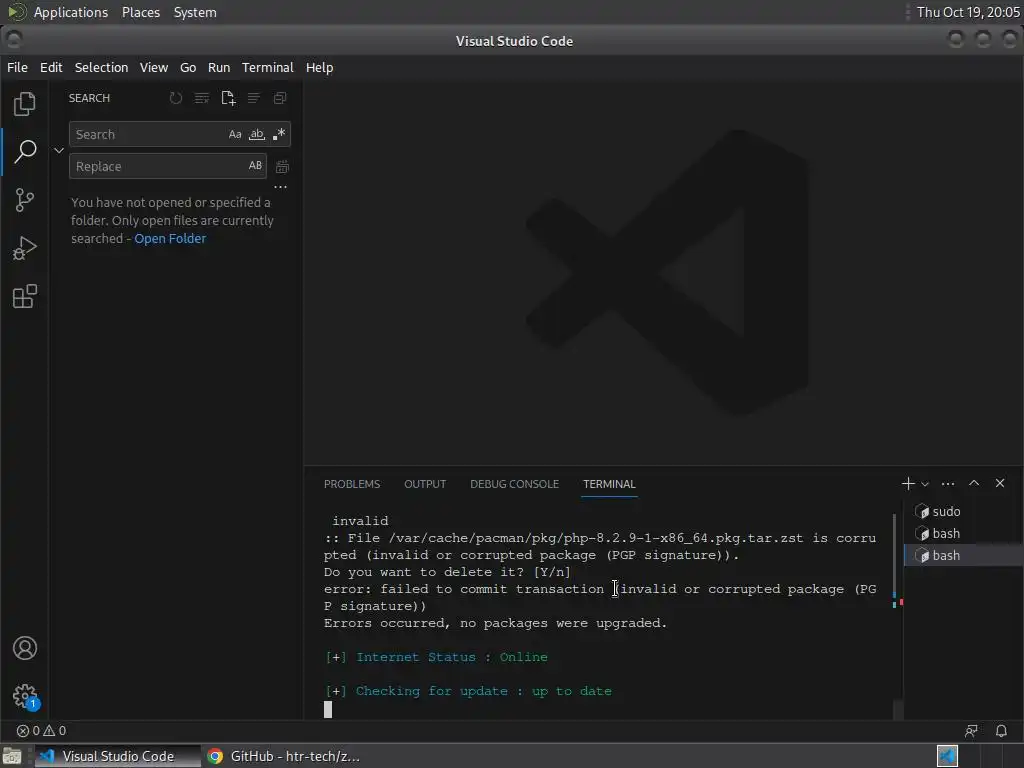
Task: Open the Run and Debug view
Action: (x=25, y=248)
